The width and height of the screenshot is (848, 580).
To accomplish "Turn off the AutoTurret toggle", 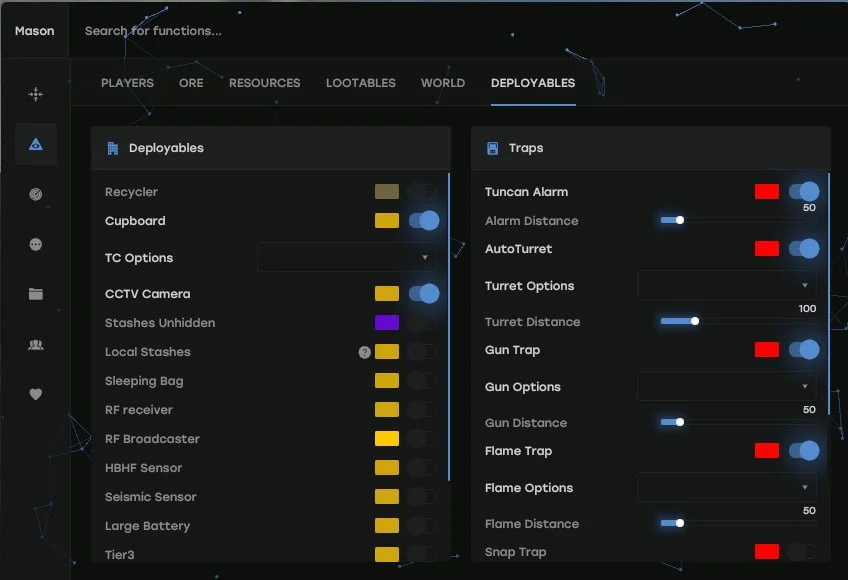I will 803,249.
